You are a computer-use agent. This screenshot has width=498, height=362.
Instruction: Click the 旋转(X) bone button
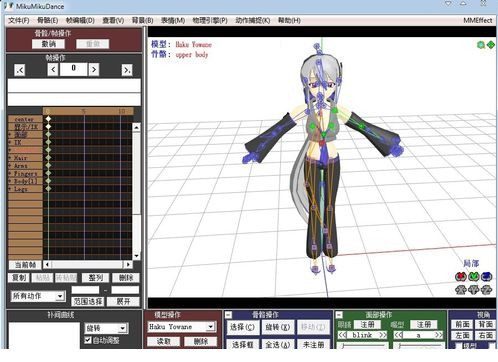(x=278, y=327)
